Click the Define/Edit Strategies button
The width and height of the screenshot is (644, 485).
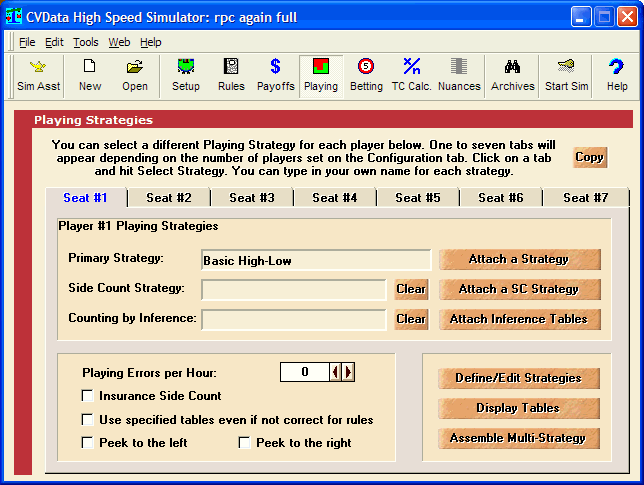point(518,378)
